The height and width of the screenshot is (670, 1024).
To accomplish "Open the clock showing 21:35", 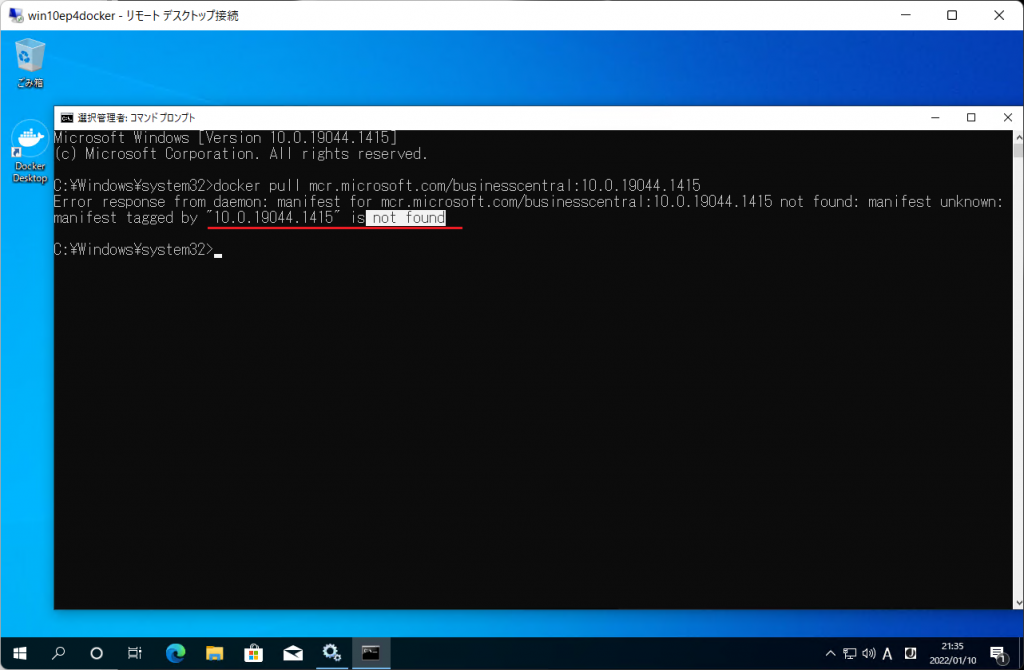I will 952,653.
